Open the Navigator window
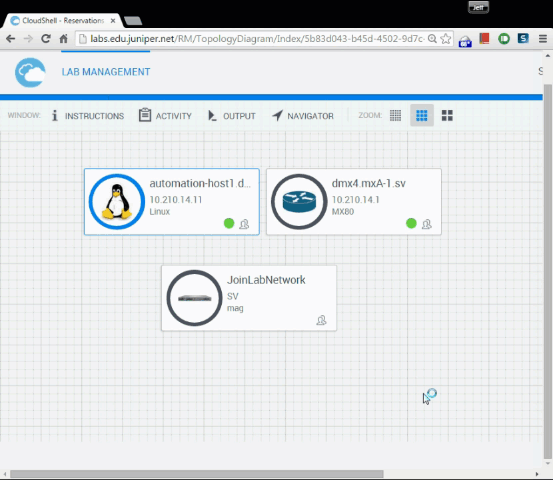This screenshot has width=553, height=480. 303,116
